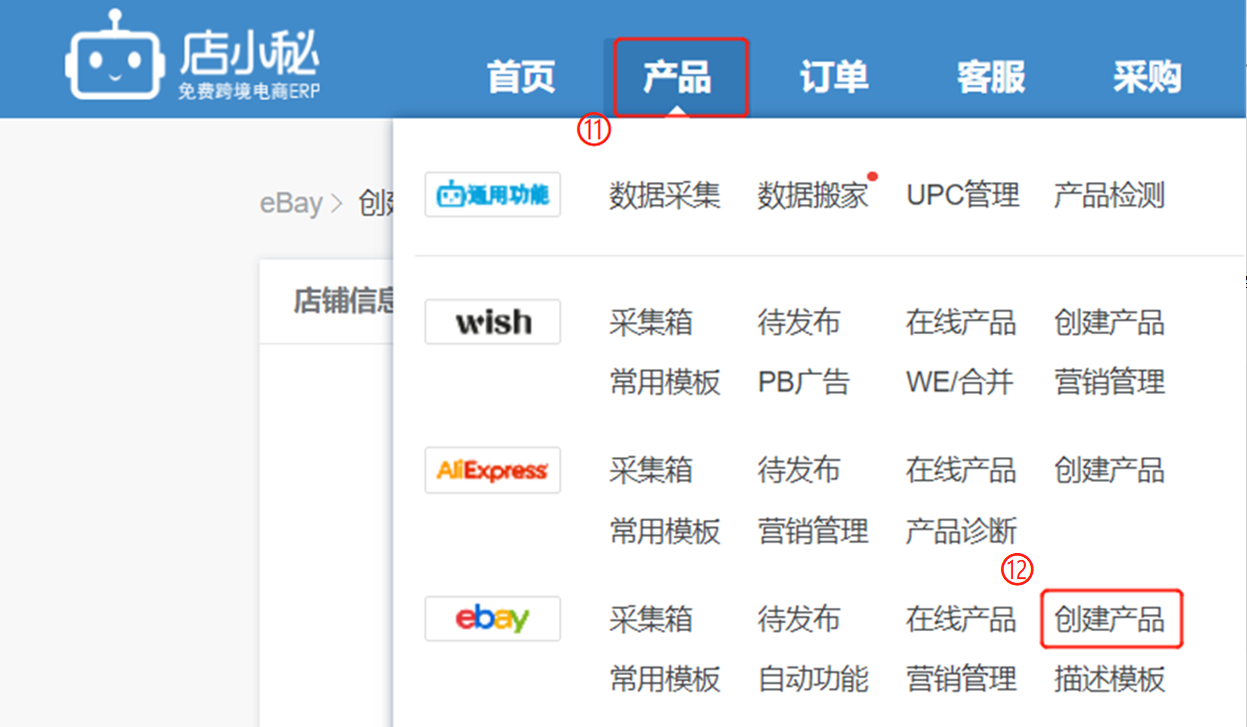Open 数据搬家 under 通用功能

point(813,195)
